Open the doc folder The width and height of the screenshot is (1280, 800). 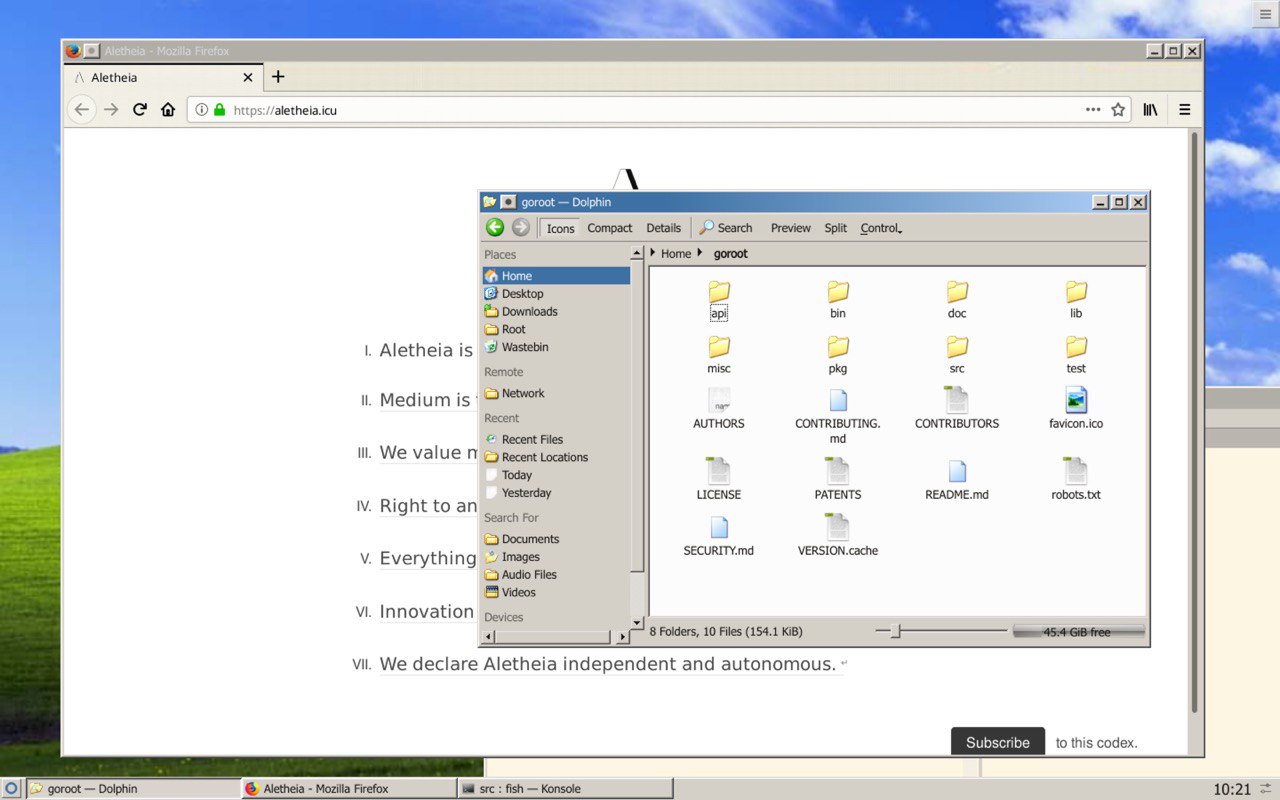[x=957, y=300]
